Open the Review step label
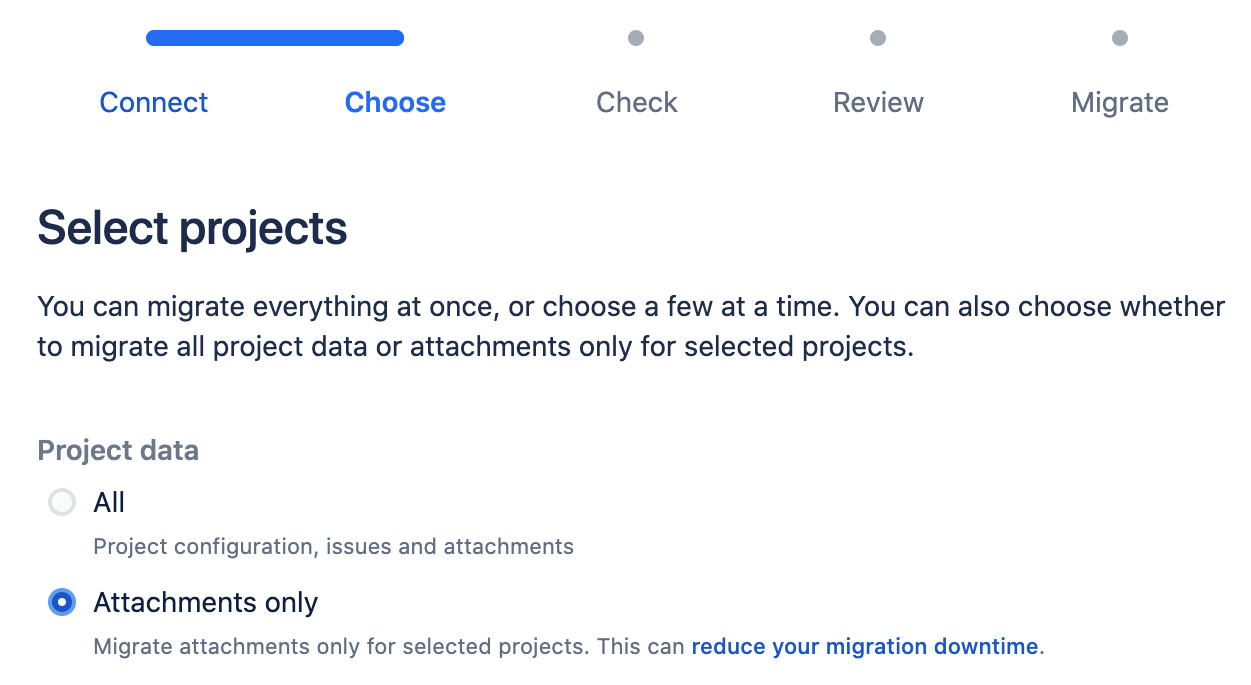1251x685 pixels. click(x=878, y=102)
